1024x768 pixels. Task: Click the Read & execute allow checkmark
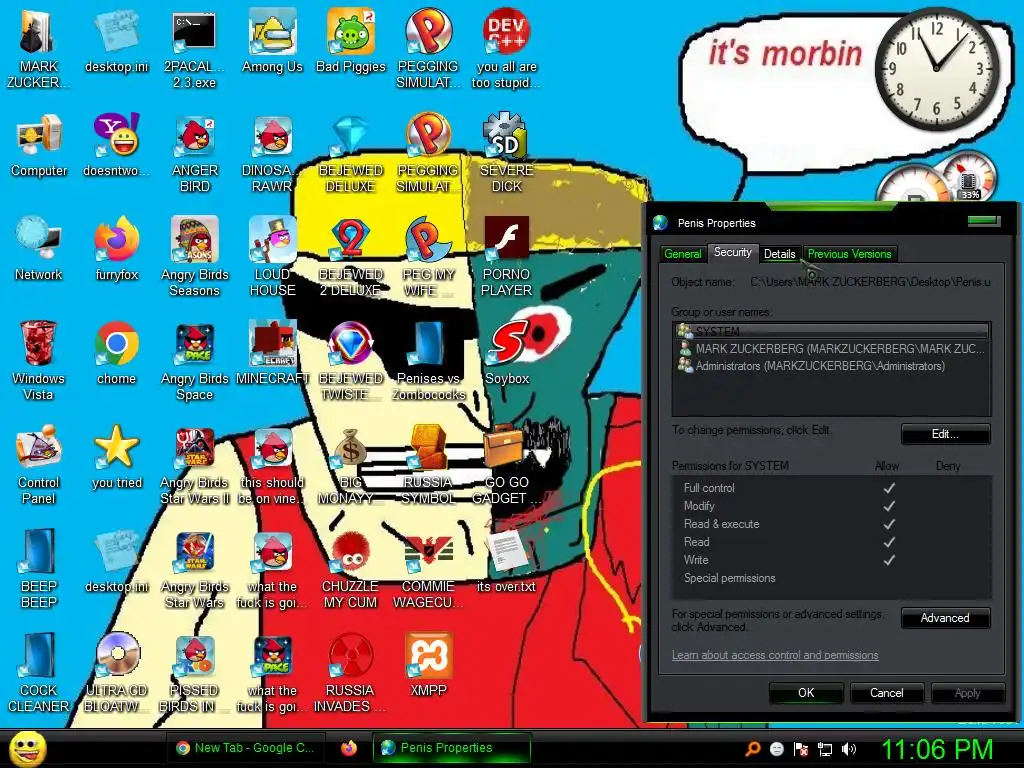click(889, 524)
